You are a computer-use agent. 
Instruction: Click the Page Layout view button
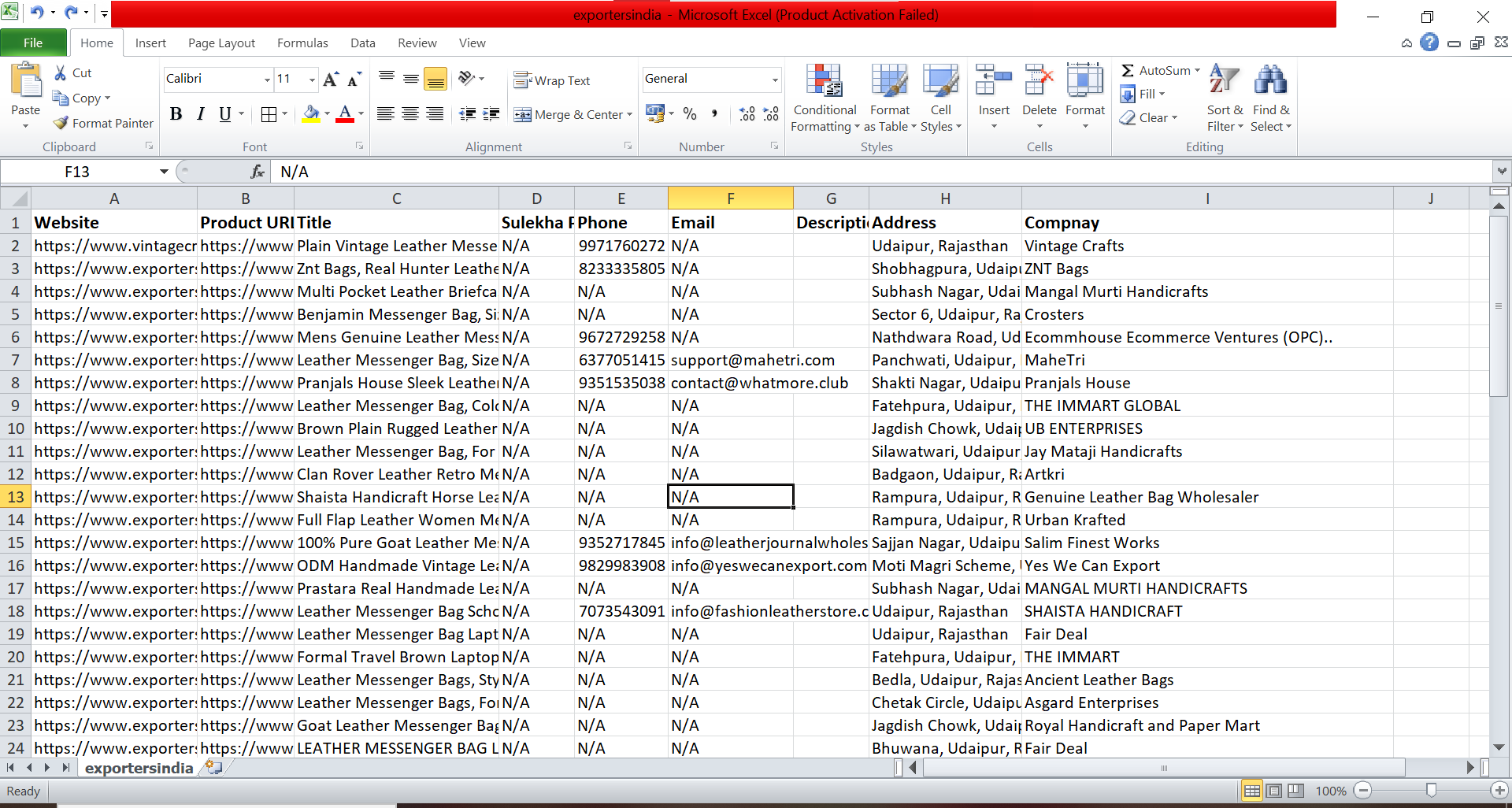coord(1273,791)
